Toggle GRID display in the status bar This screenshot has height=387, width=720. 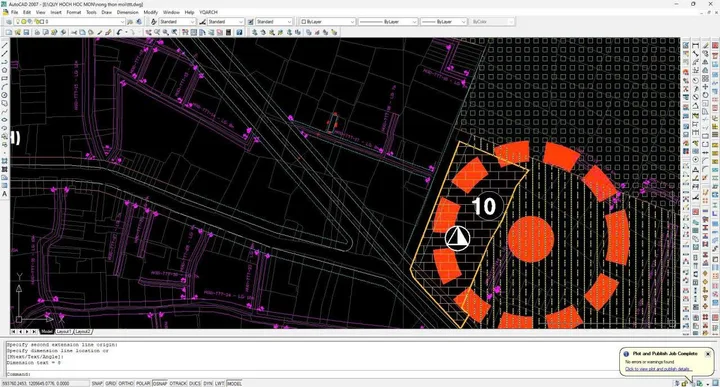point(111,383)
